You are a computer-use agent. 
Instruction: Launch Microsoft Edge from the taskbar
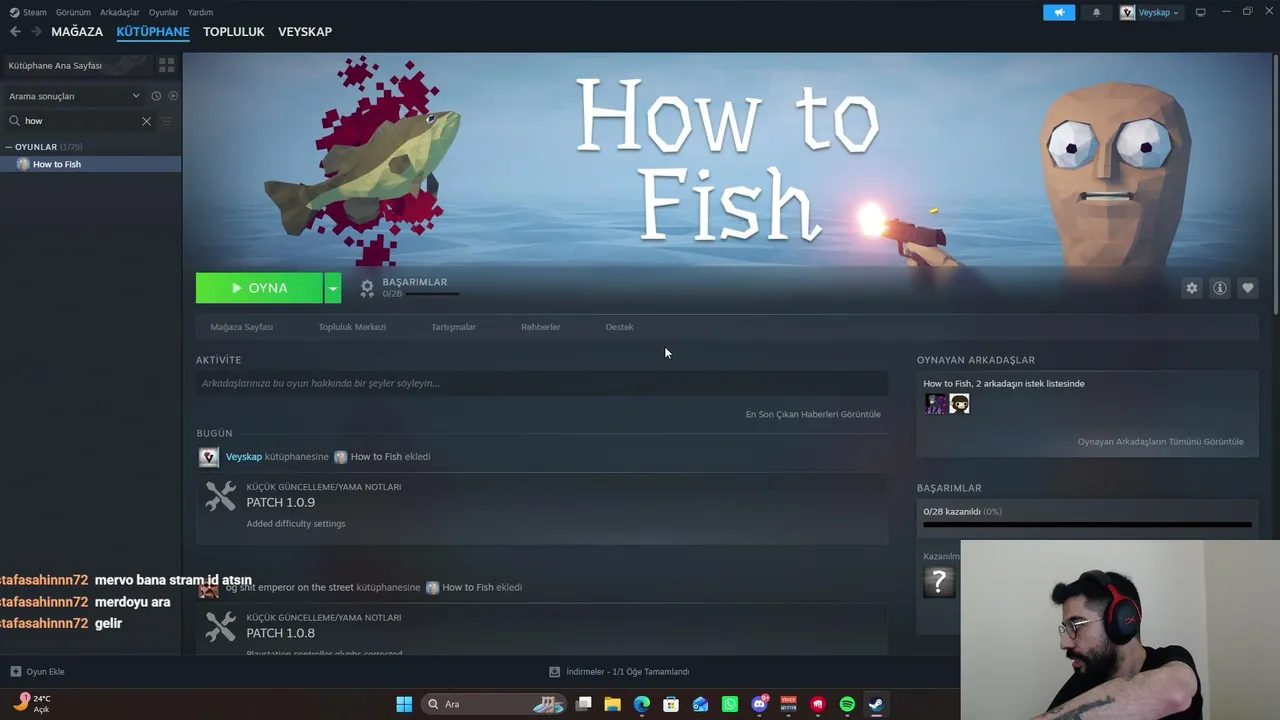642,704
